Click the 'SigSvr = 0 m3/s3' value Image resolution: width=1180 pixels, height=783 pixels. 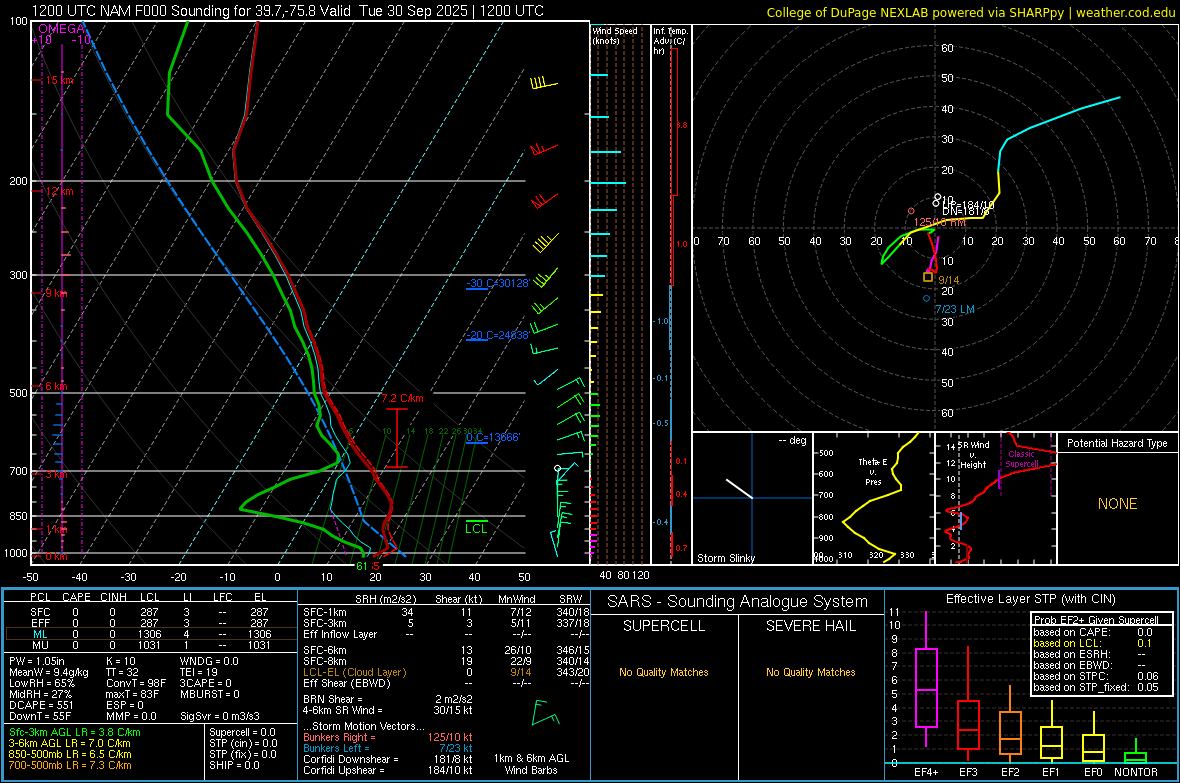(220, 717)
